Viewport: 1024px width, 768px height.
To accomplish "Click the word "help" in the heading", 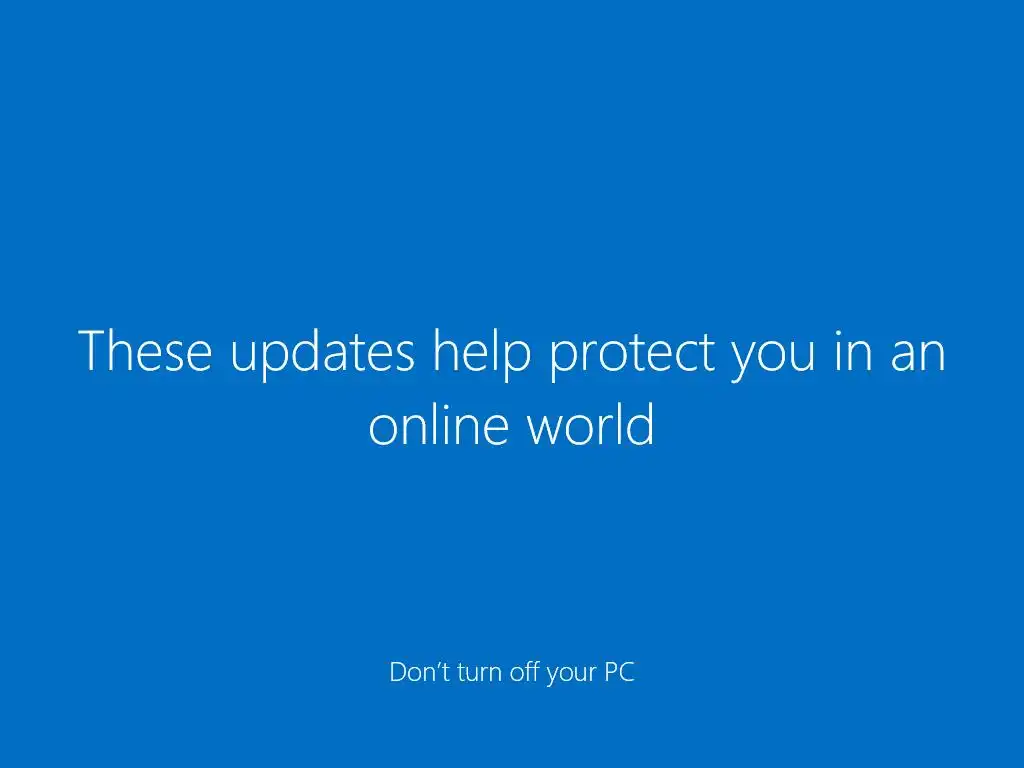I will point(481,355).
